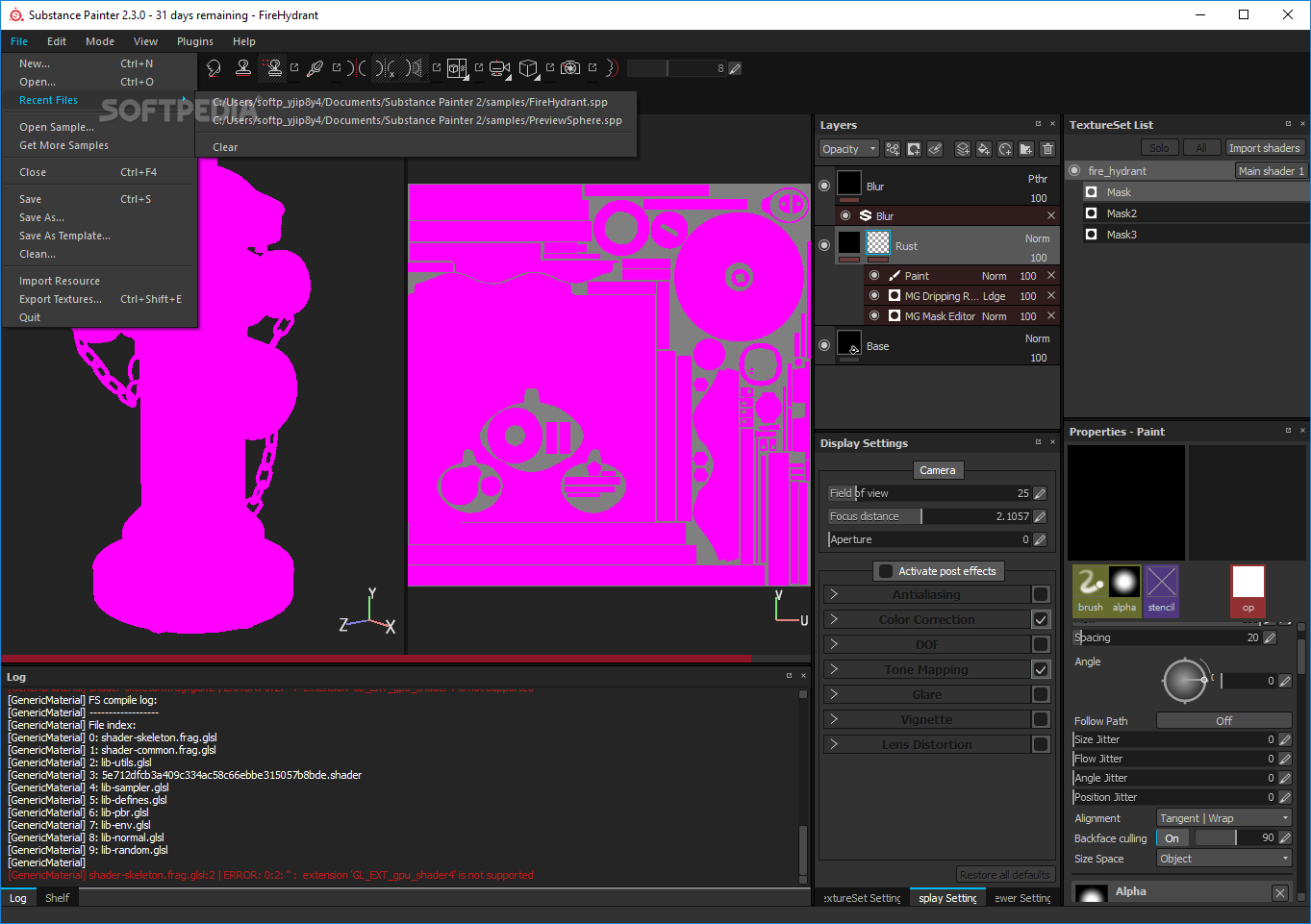Toggle visibility of MG Dripping Rust effect
The image size is (1311, 924).
(x=874, y=295)
